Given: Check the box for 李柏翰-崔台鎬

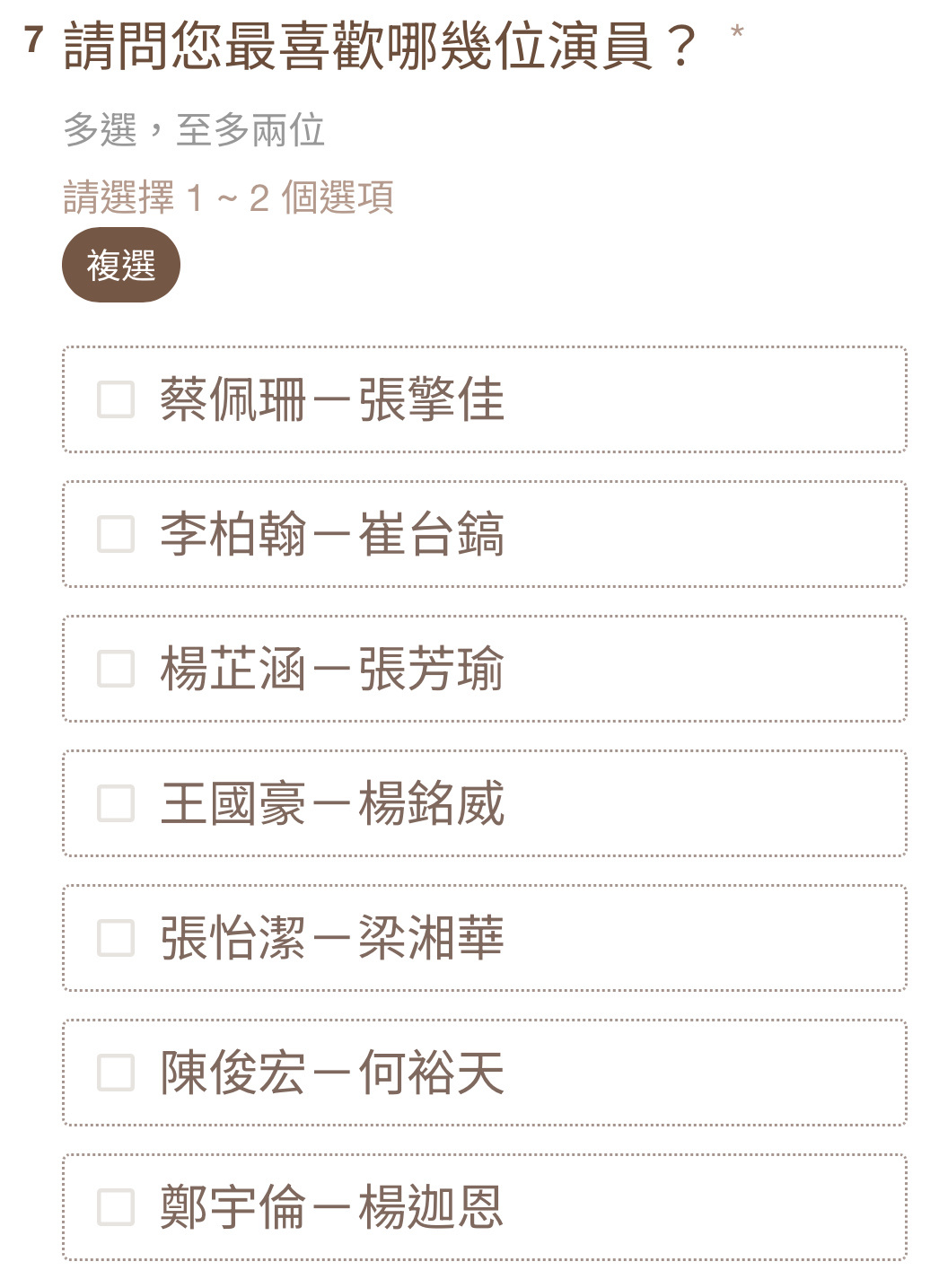Looking at the screenshot, I should [116, 534].
